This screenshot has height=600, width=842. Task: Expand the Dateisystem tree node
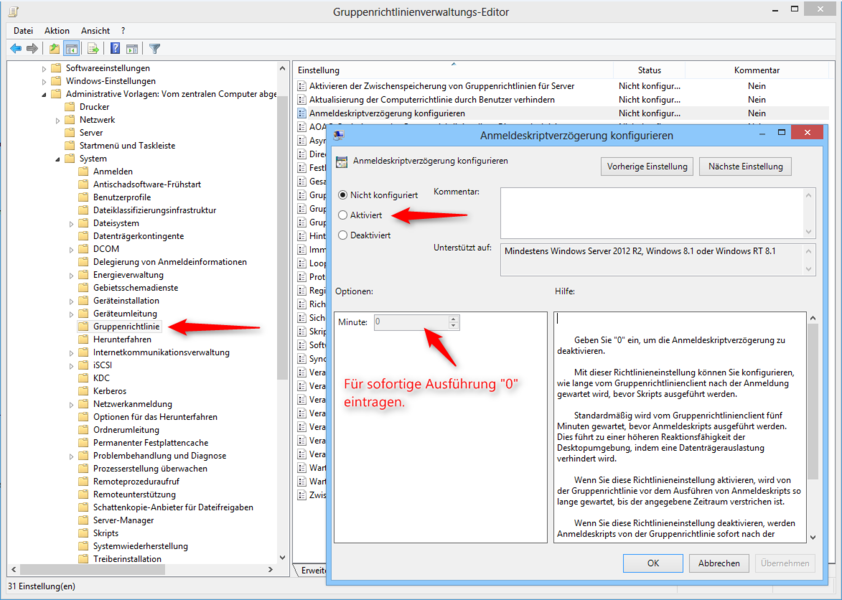pos(71,223)
